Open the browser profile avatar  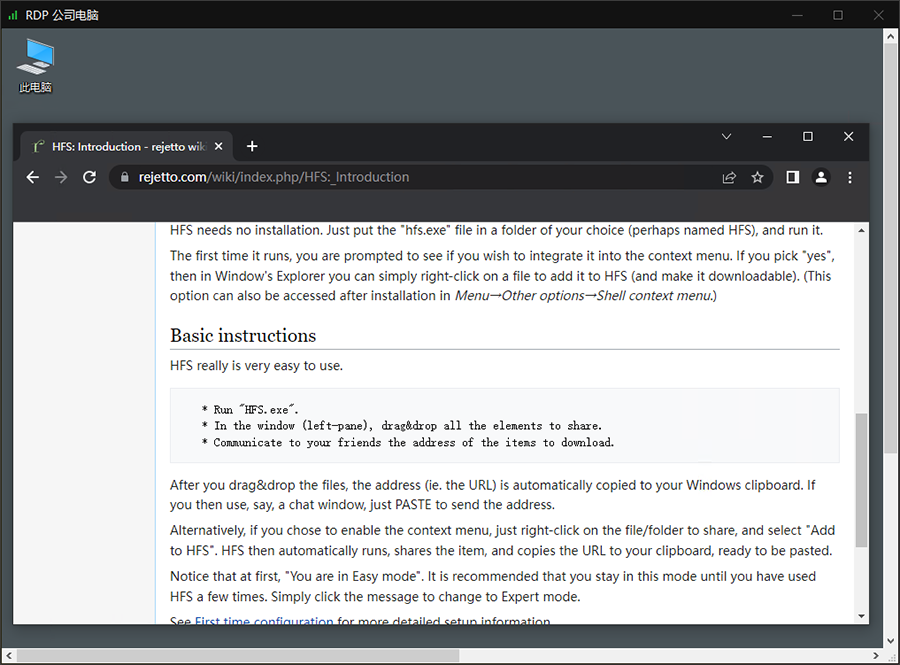pyautogui.click(x=821, y=177)
